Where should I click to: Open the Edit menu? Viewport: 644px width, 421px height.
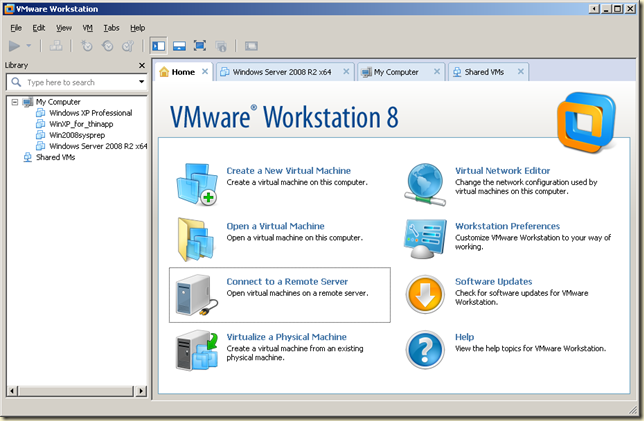point(39,28)
